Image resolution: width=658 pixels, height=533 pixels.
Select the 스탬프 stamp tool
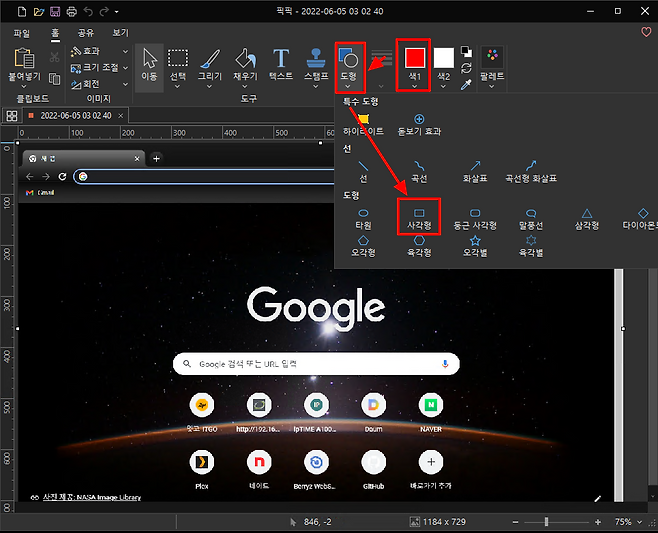pyautogui.click(x=316, y=65)
